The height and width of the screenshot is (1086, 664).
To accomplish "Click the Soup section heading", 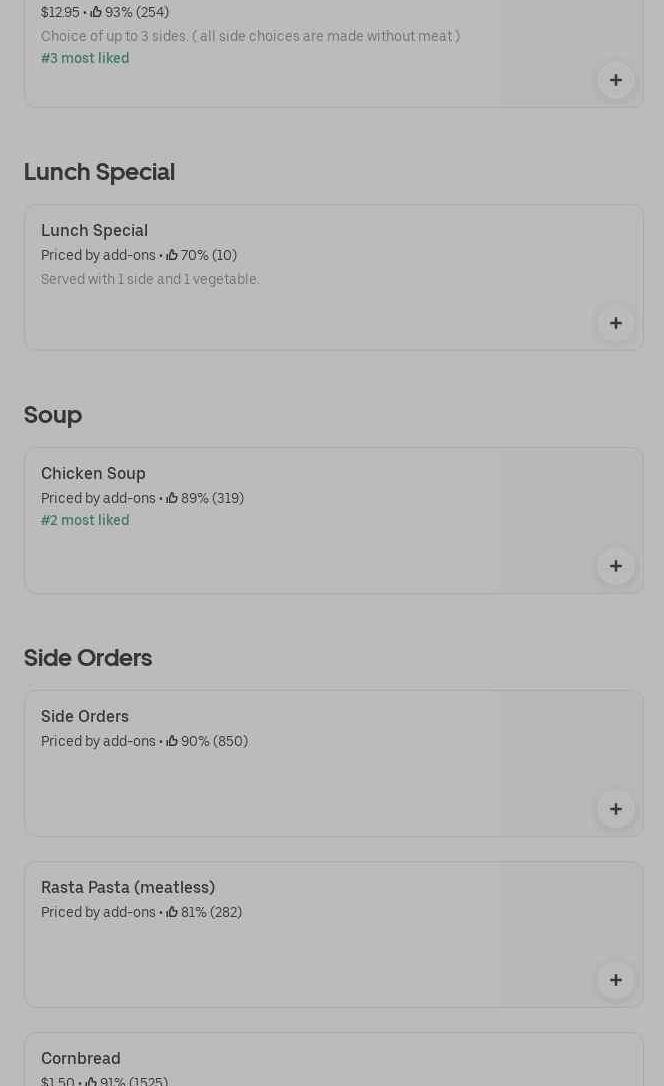I will click(x=53, y=414).
